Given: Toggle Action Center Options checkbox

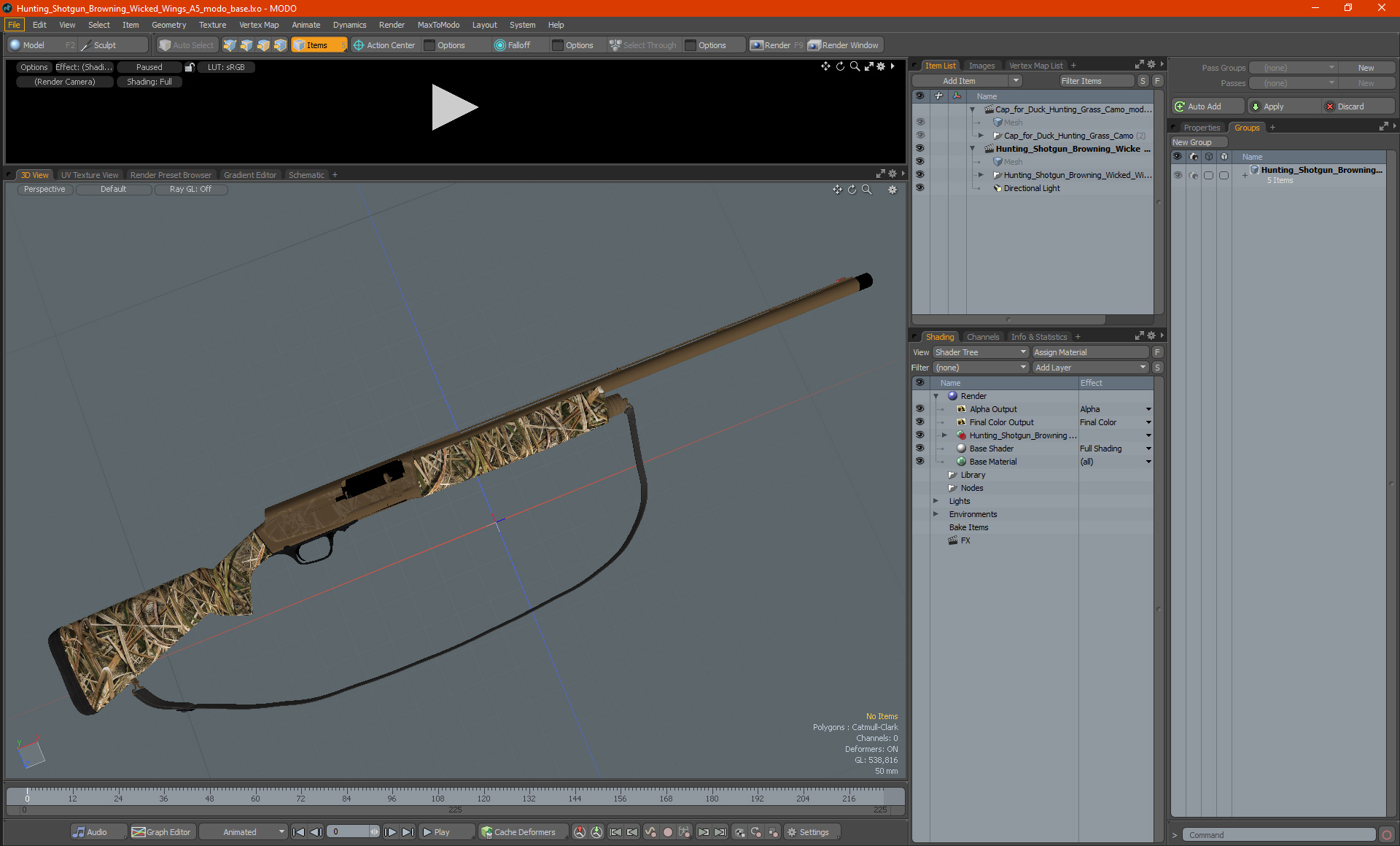Looking at the screenshot, I should point(430,45).
